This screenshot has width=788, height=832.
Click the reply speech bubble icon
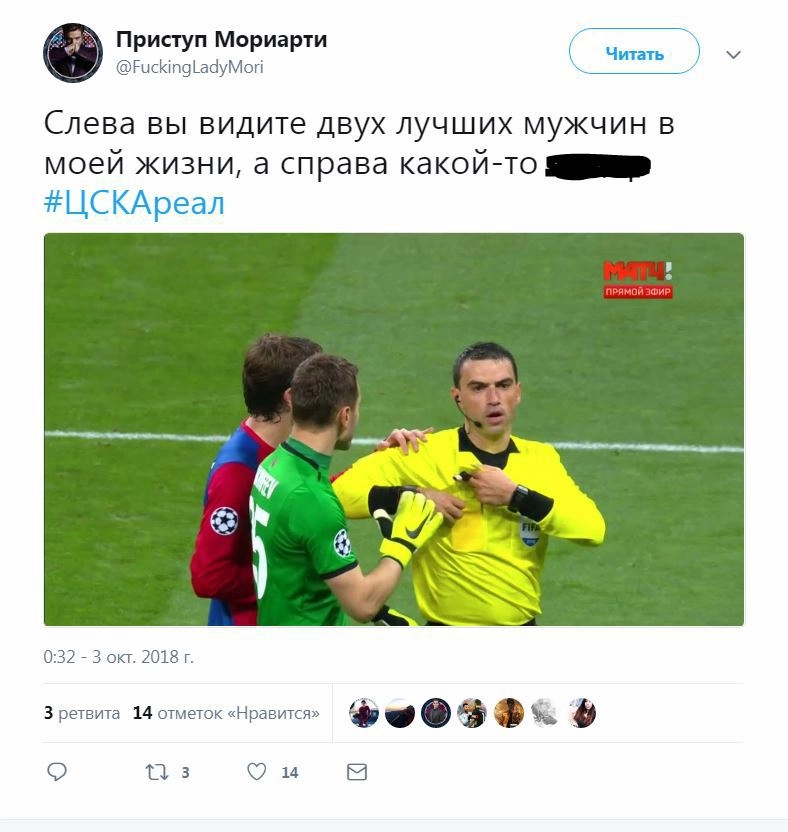[x=57, y=772]
